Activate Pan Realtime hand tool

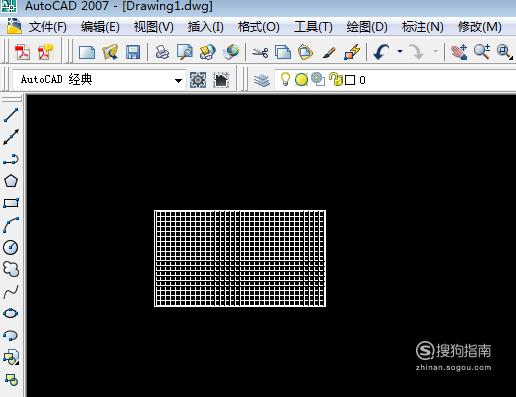coord(459,52)
